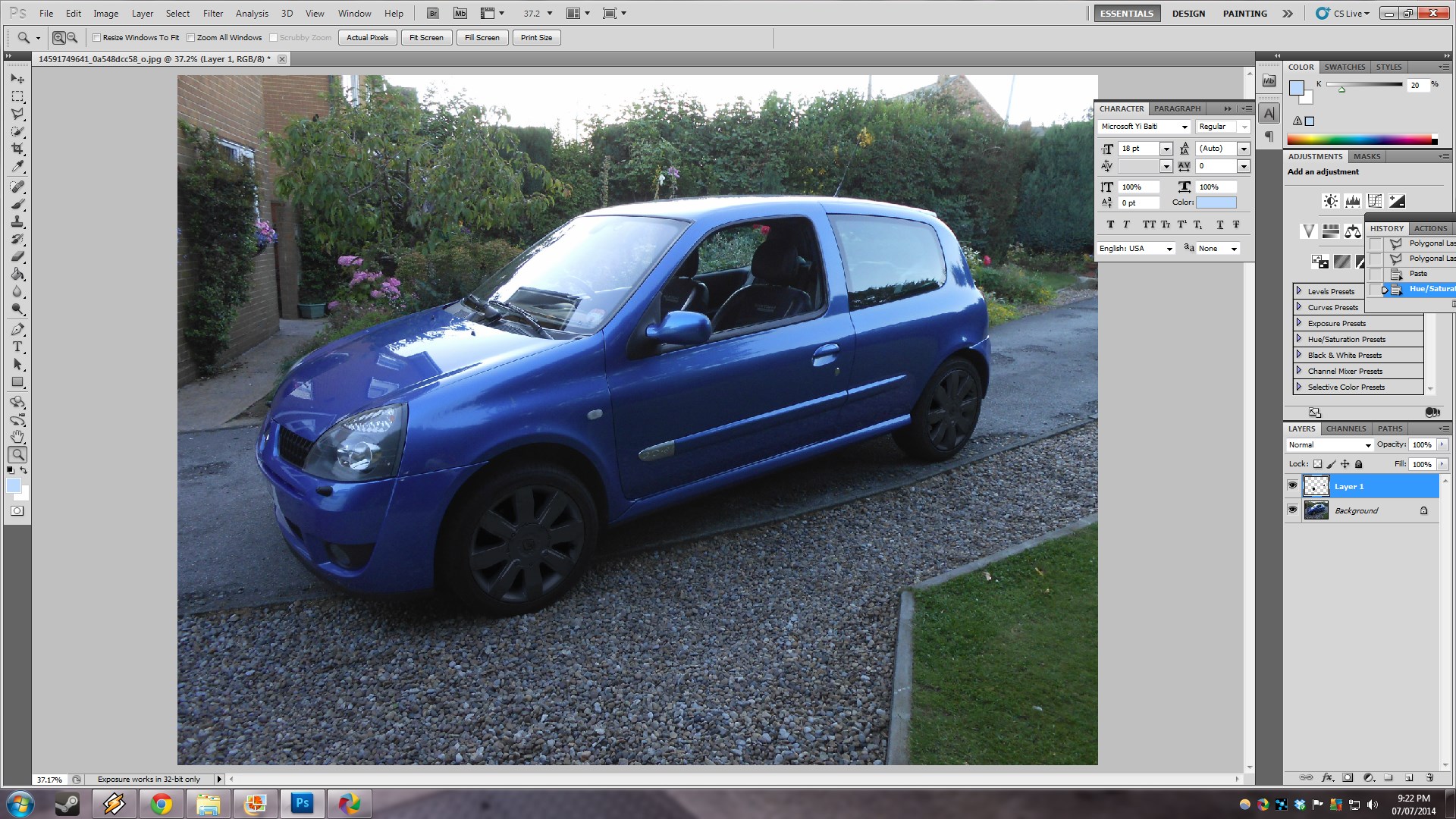Expand Hue/Saturation Presets
The width and height of the screenshot is (1456, 819).
pyautogui.click(x=1299, y=339)
